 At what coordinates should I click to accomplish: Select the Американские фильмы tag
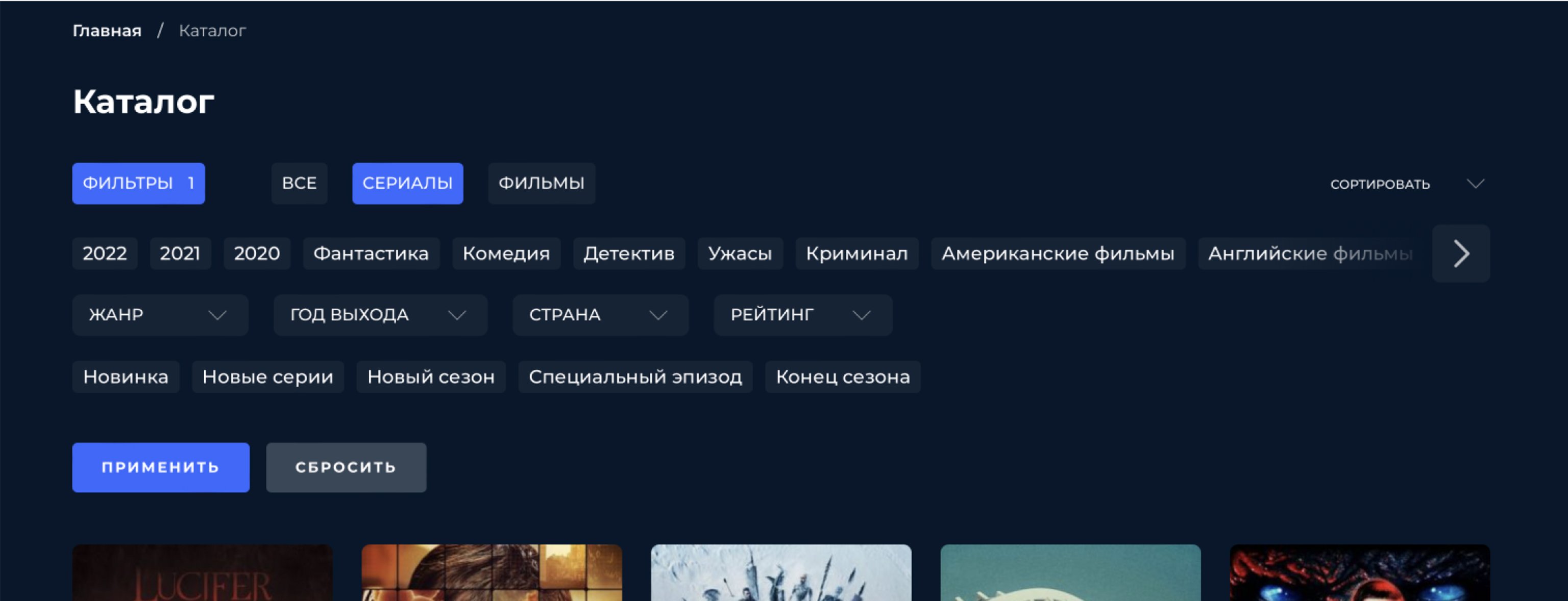[1057, 254]
